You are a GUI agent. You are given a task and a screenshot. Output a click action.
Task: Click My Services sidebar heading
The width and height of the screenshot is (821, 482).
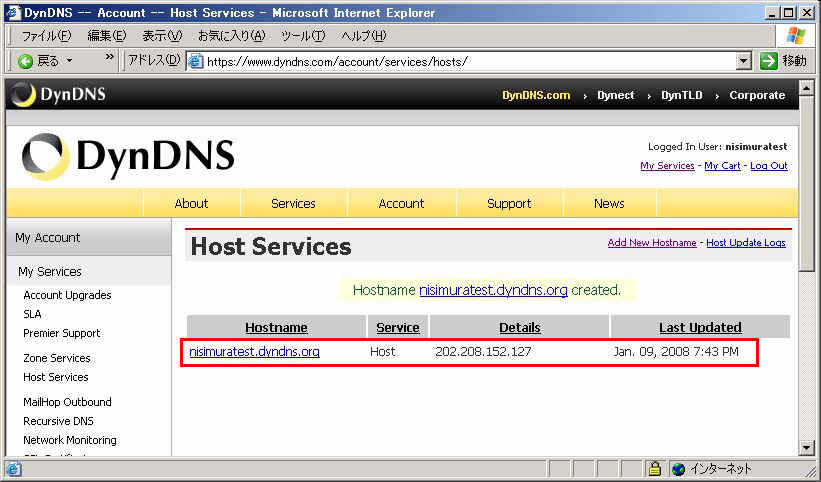click(x=50, y=272)
